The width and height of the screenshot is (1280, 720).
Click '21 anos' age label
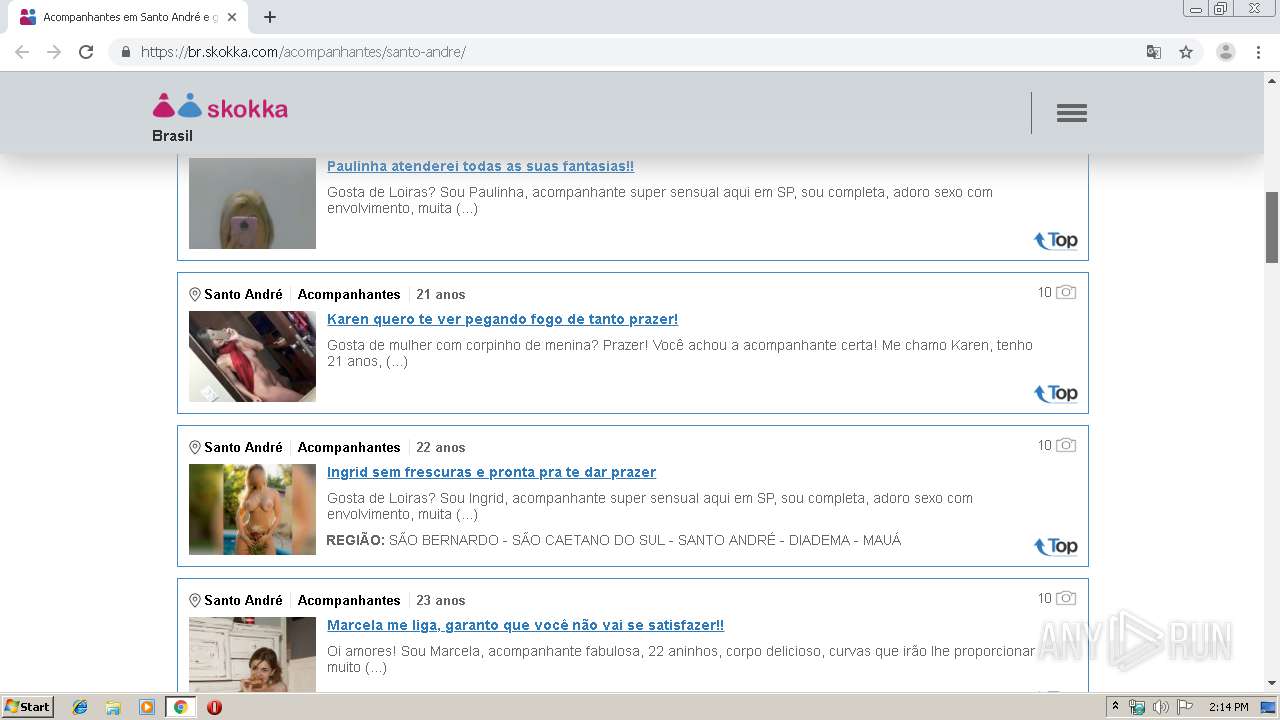pos(441,294)
